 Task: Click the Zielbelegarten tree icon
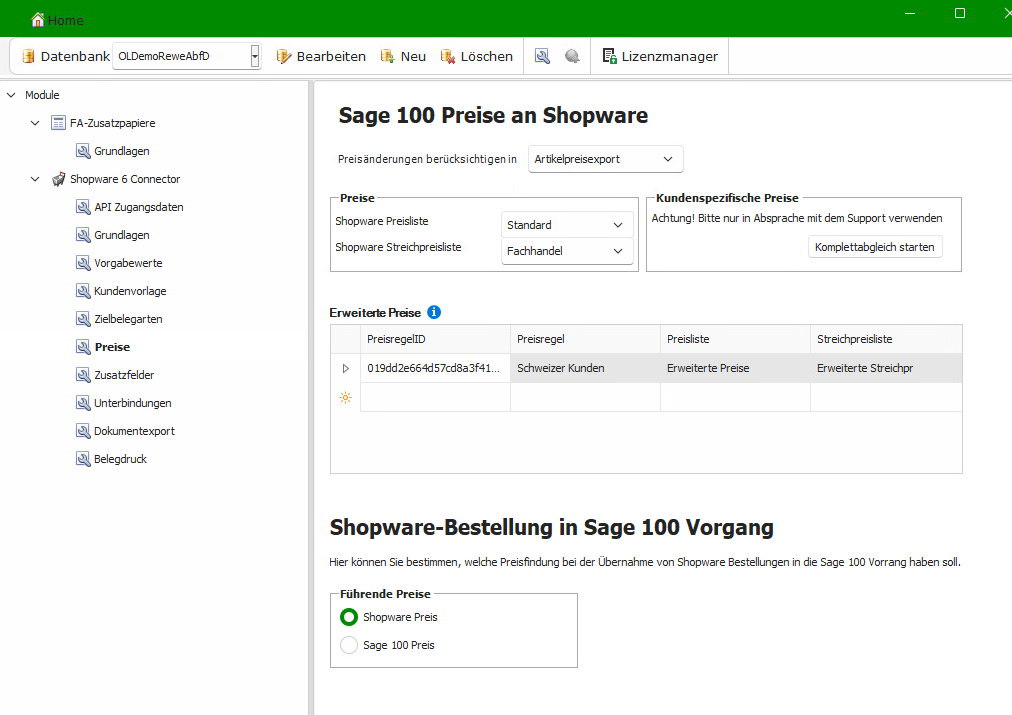point(83,319)
